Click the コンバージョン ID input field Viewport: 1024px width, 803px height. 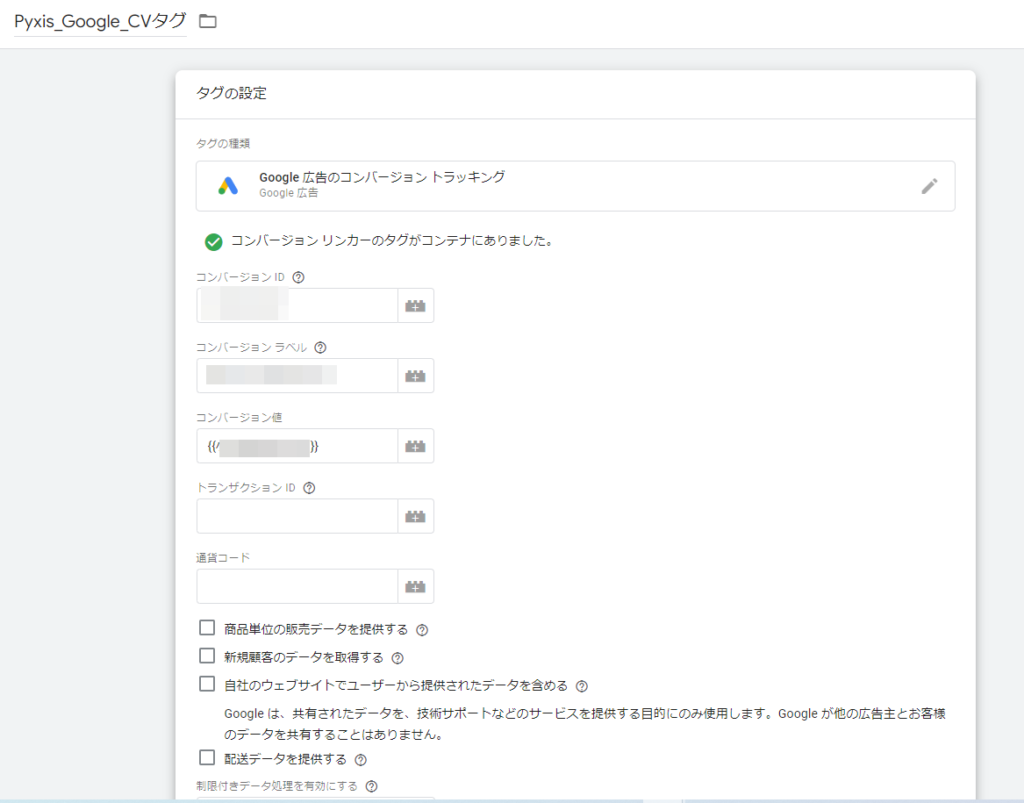(297, 306)
